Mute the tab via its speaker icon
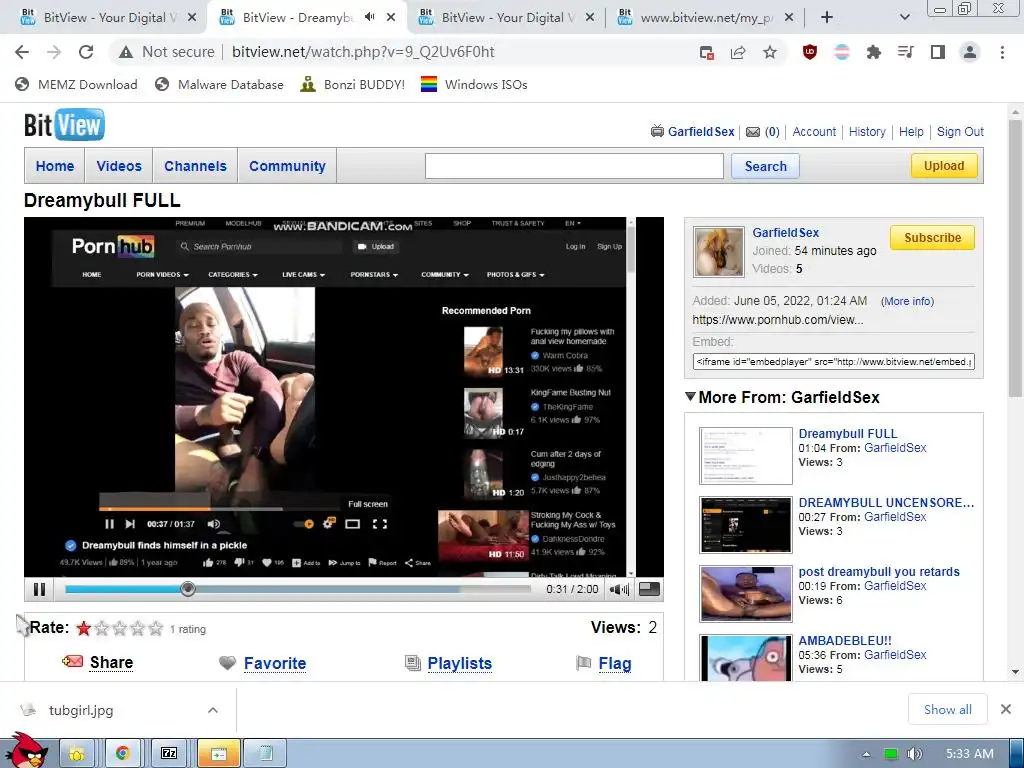 click(x=370, y=17)
